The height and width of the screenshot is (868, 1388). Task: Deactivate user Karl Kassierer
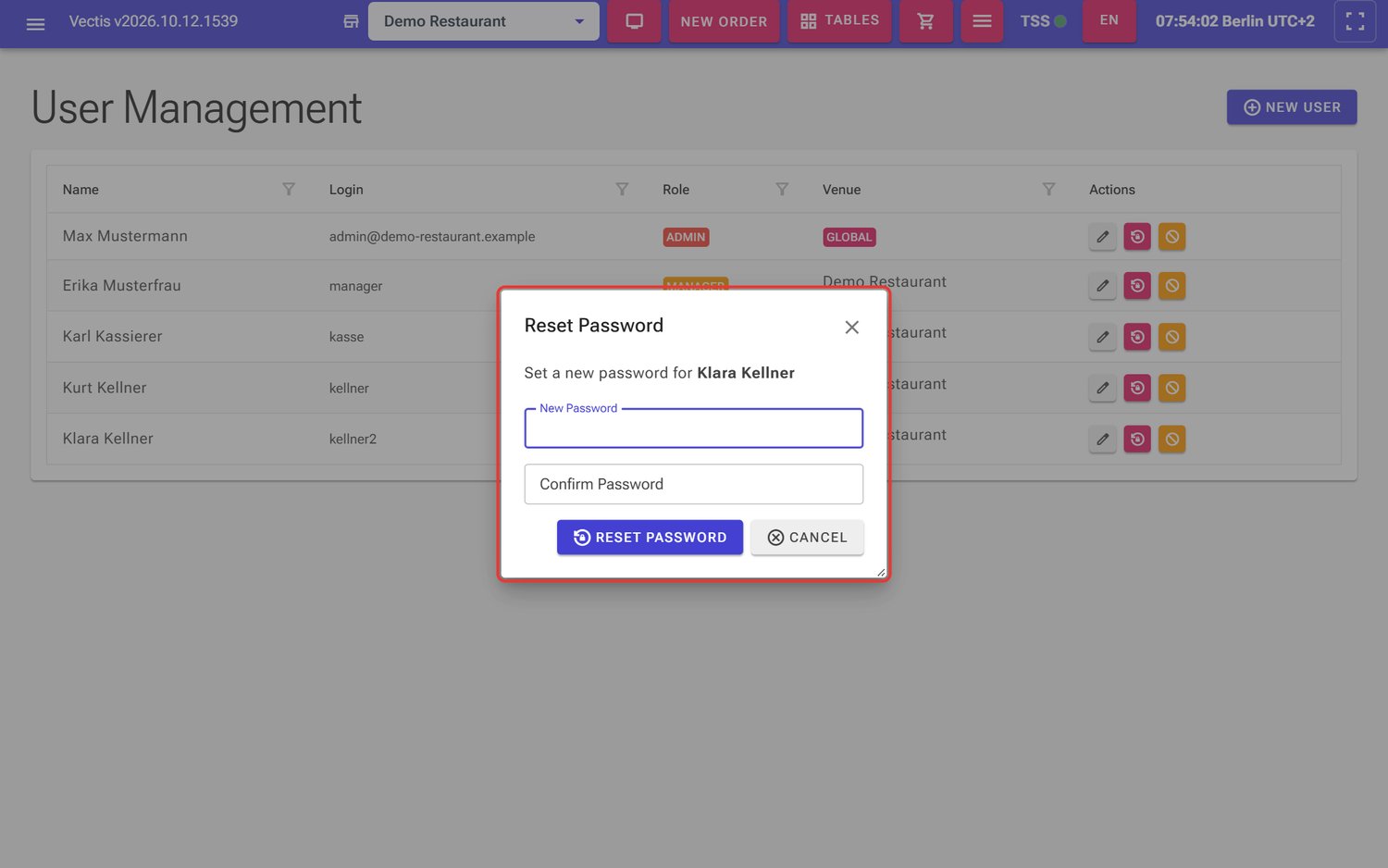[x=1171, y=337]
